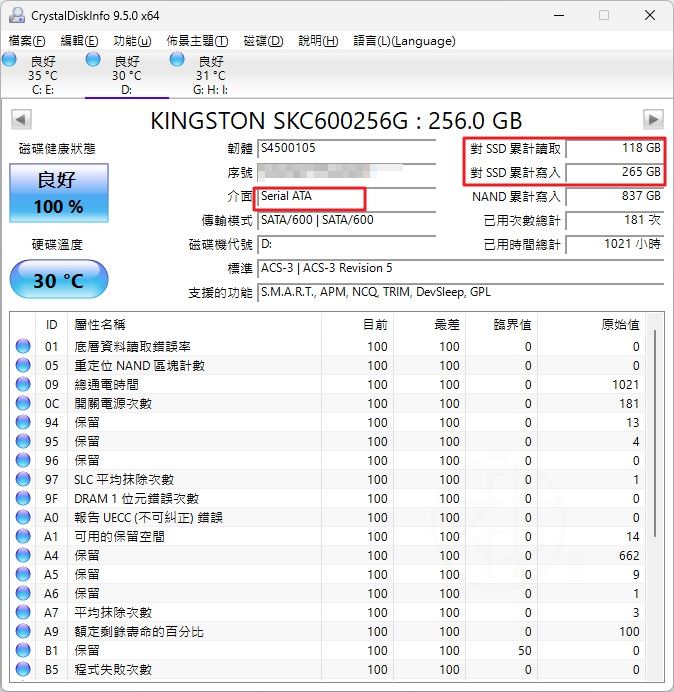Click status orb for attribute B1
Image resolution: width=674 pixels, height=692 pixels.
point(23,650)
